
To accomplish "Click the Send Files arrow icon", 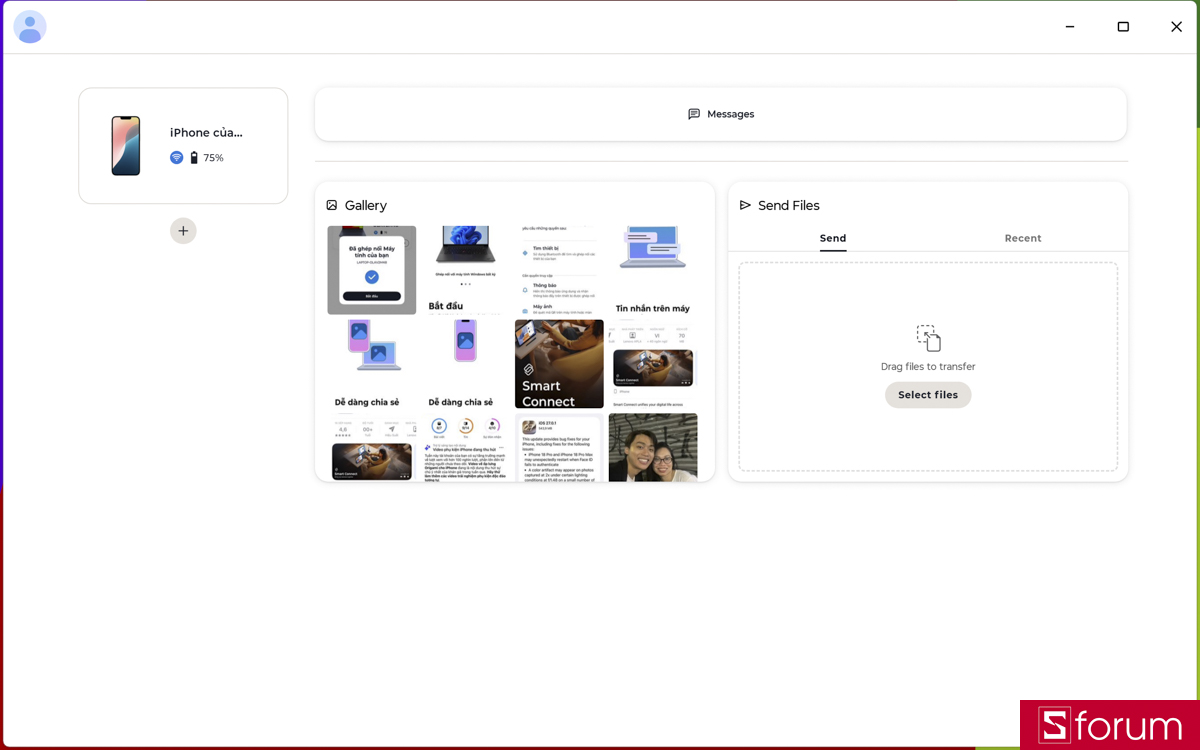I will (745, 205).
